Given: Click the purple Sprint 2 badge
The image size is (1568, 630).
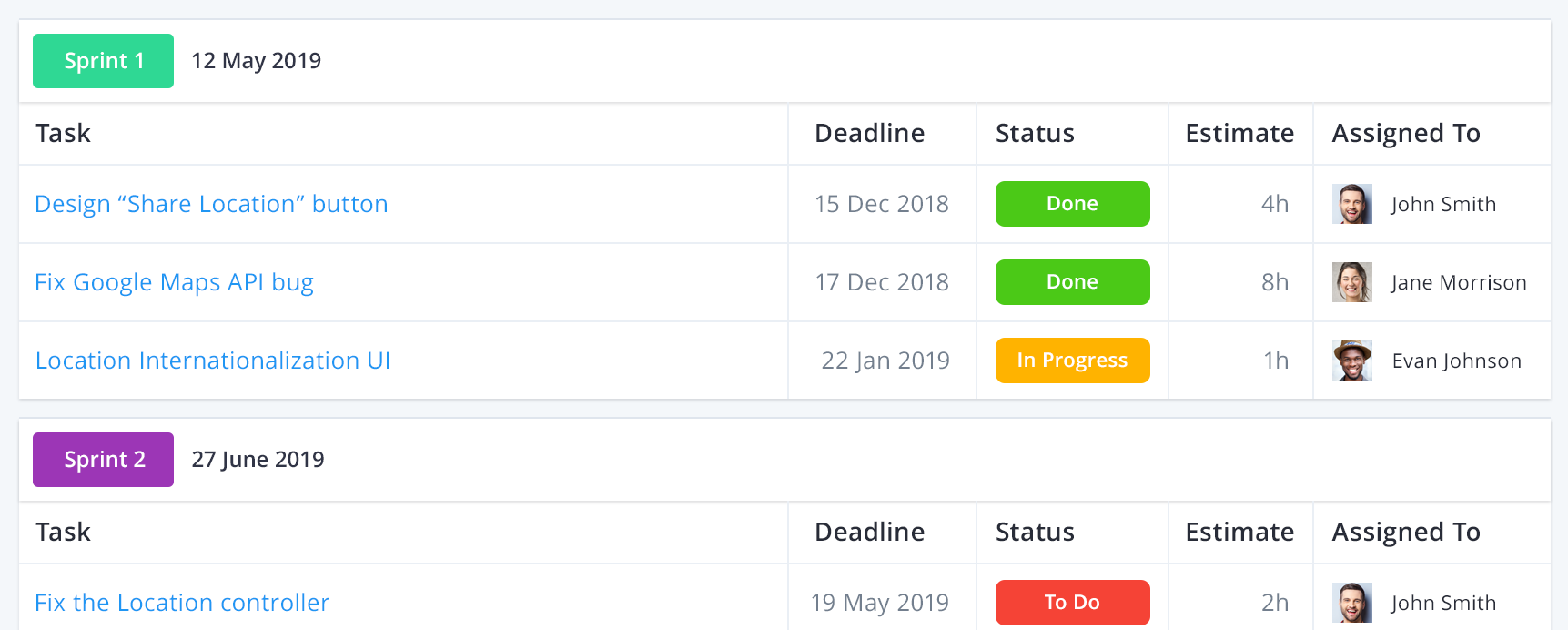Looking at the screenshot, I should point(103,460).
